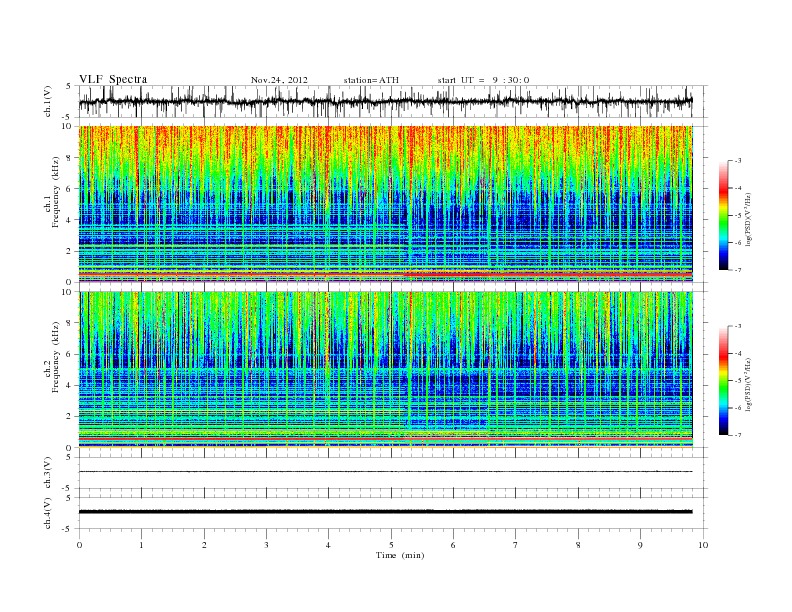Click the ch.1 voltage waveform trace
This screenshot has height=612, width=792.
[x=385, y=101]
